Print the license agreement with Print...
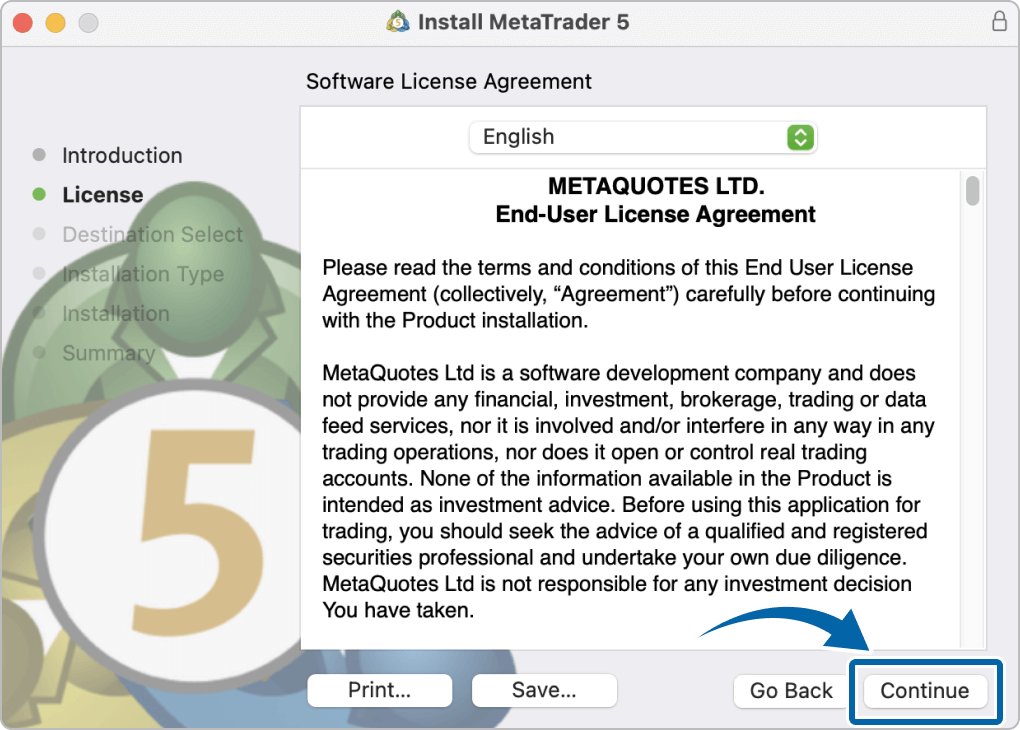This screenshot has height=730, width=1020. (x=379, y=690)
